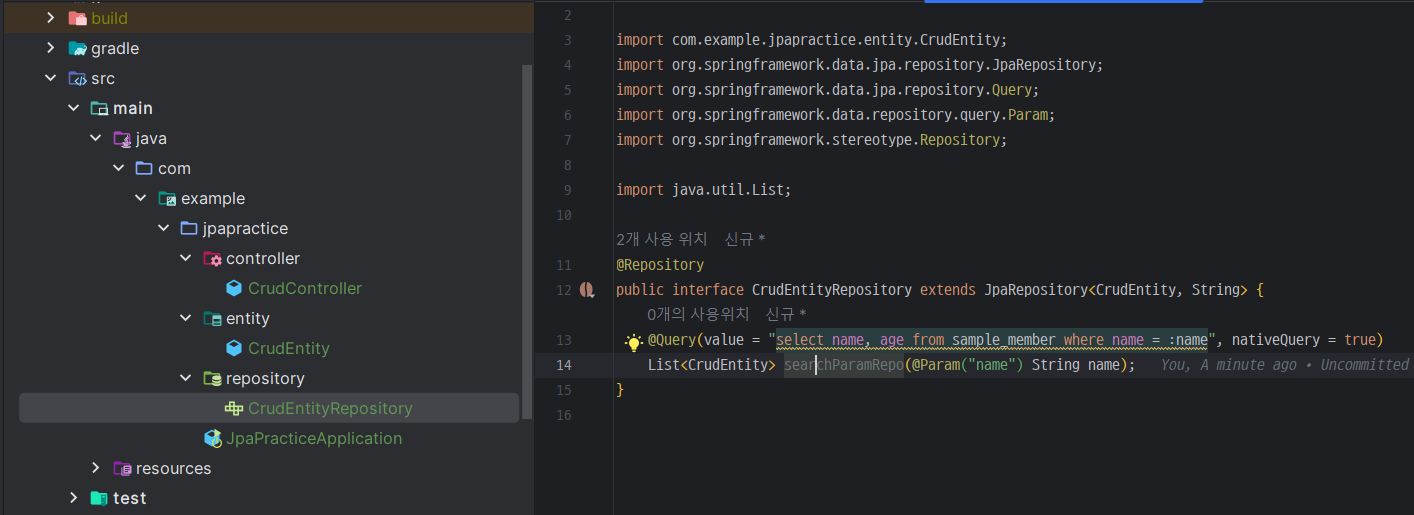Click the Param import on line 6
The width and height of the screenshot is (1414, 515).
[836, 115]
